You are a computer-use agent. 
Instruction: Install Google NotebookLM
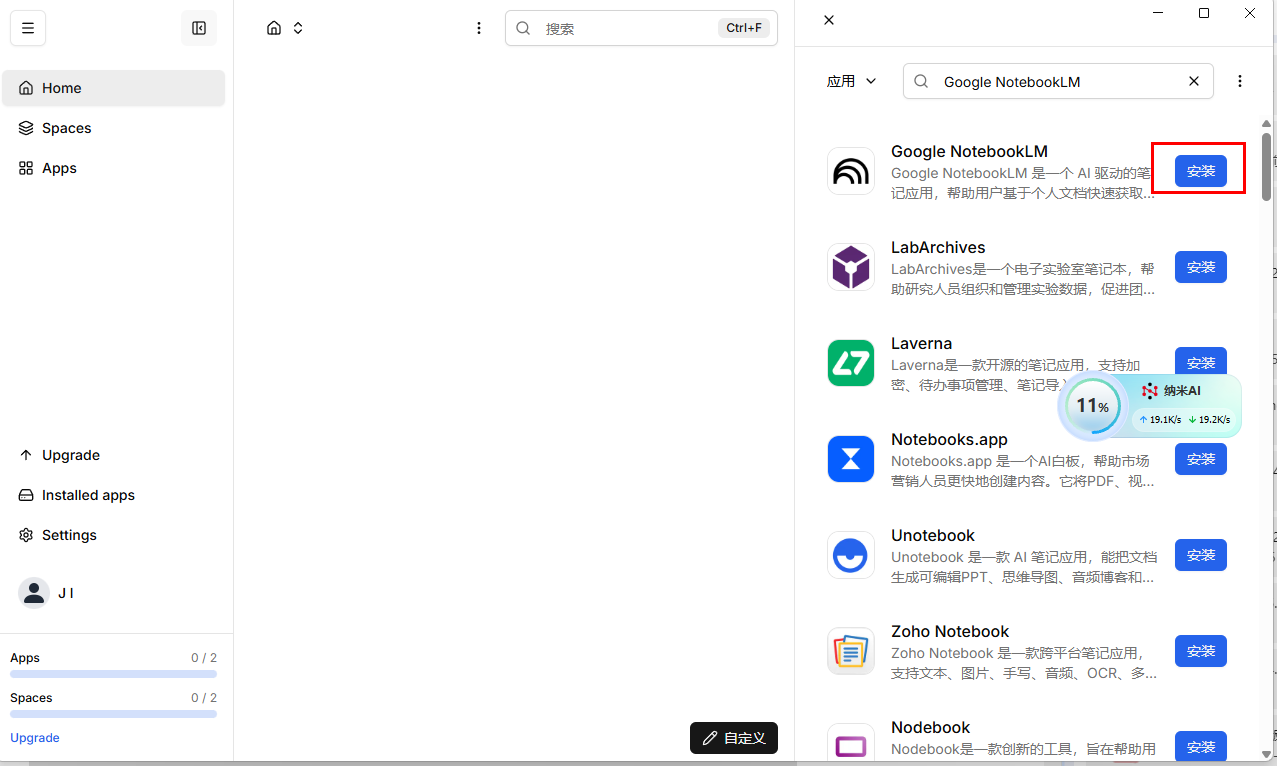tap(1201, 171)
